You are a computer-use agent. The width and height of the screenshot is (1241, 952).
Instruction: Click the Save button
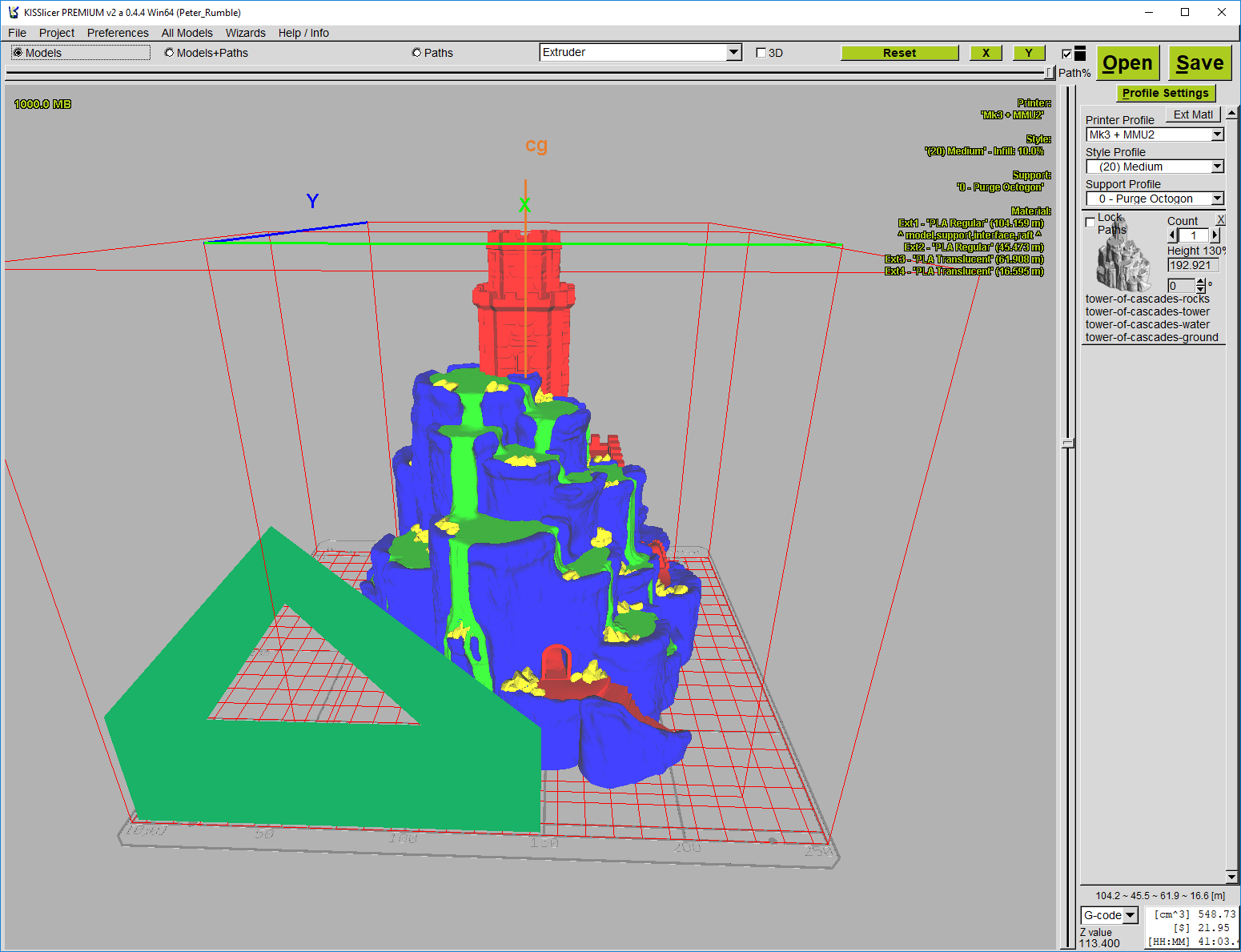pos(1199,63)
